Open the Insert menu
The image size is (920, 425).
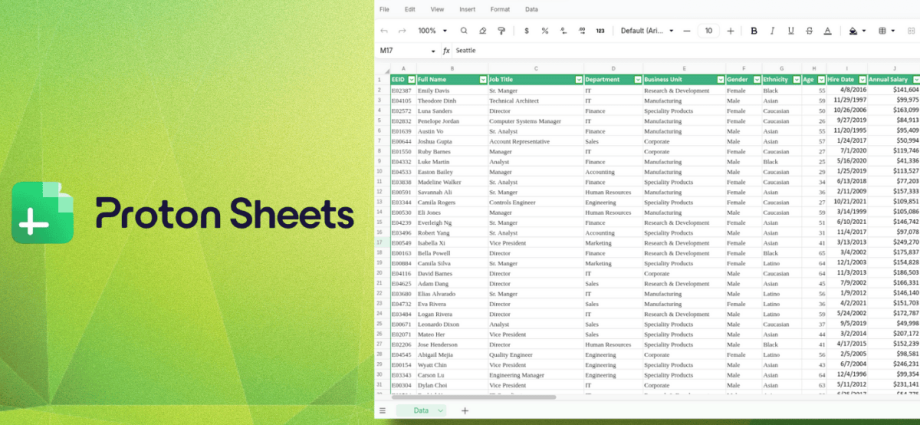click(468, 9)
